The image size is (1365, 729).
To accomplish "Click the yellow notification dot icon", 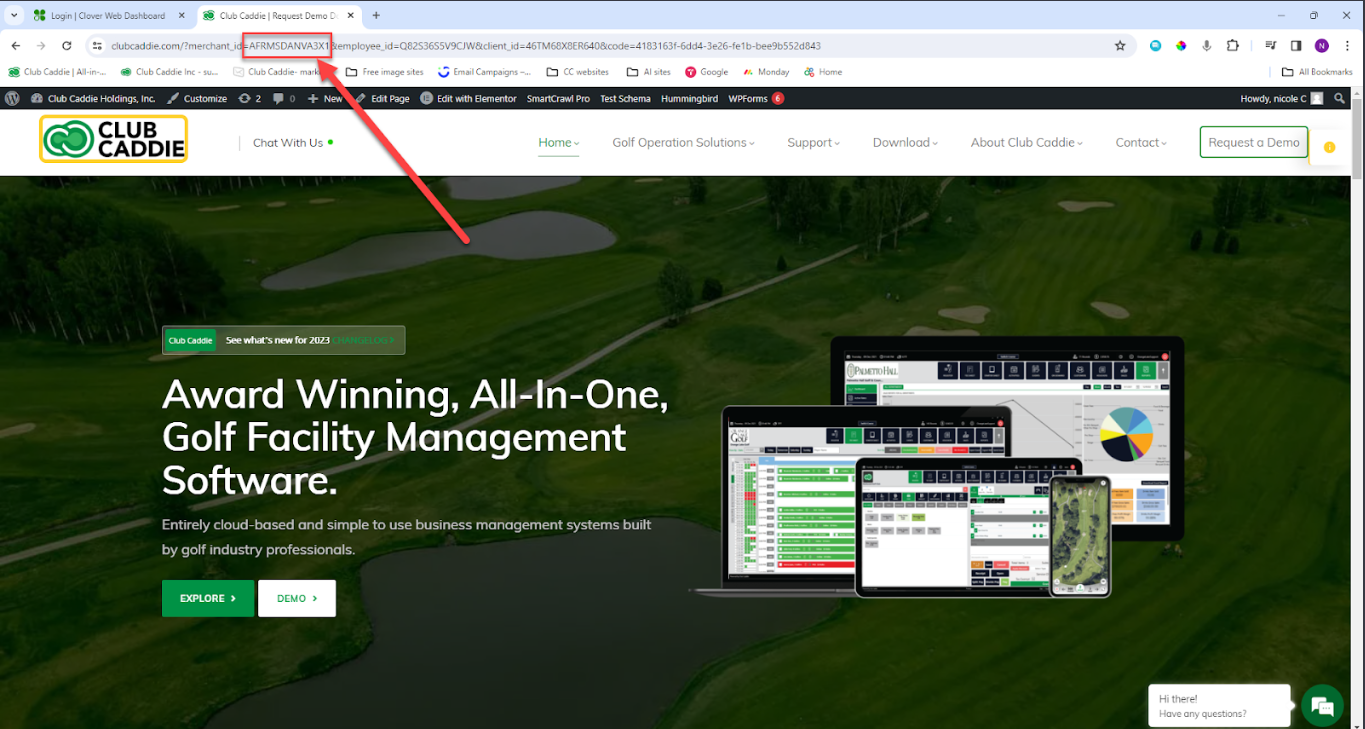I will click(x=1329, y=147).
